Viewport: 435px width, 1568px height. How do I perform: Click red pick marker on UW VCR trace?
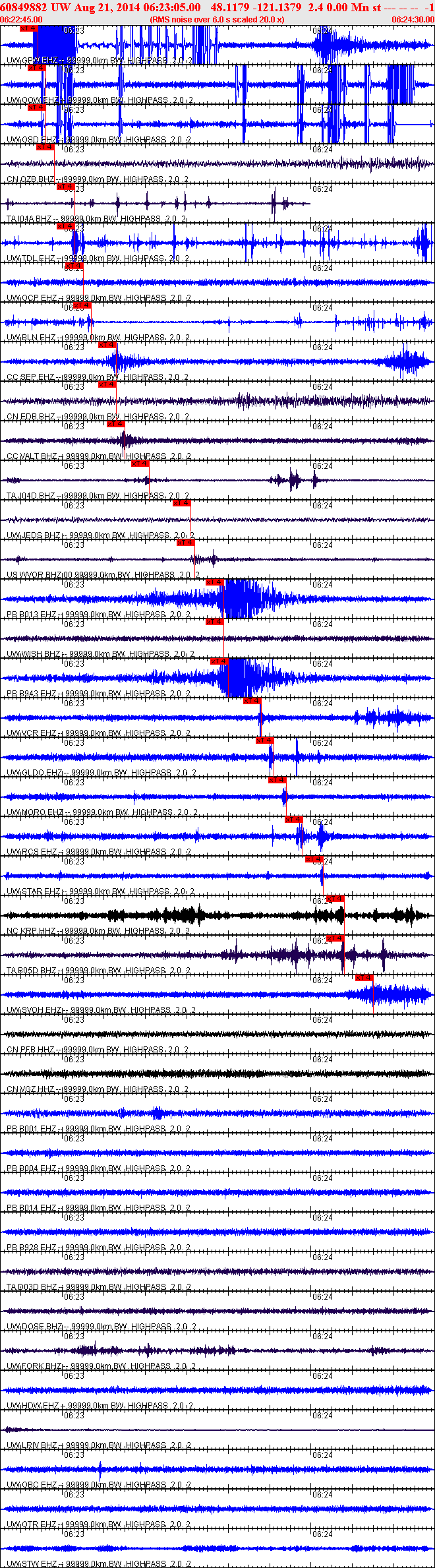pyautogui.click(x=252, y=701)
